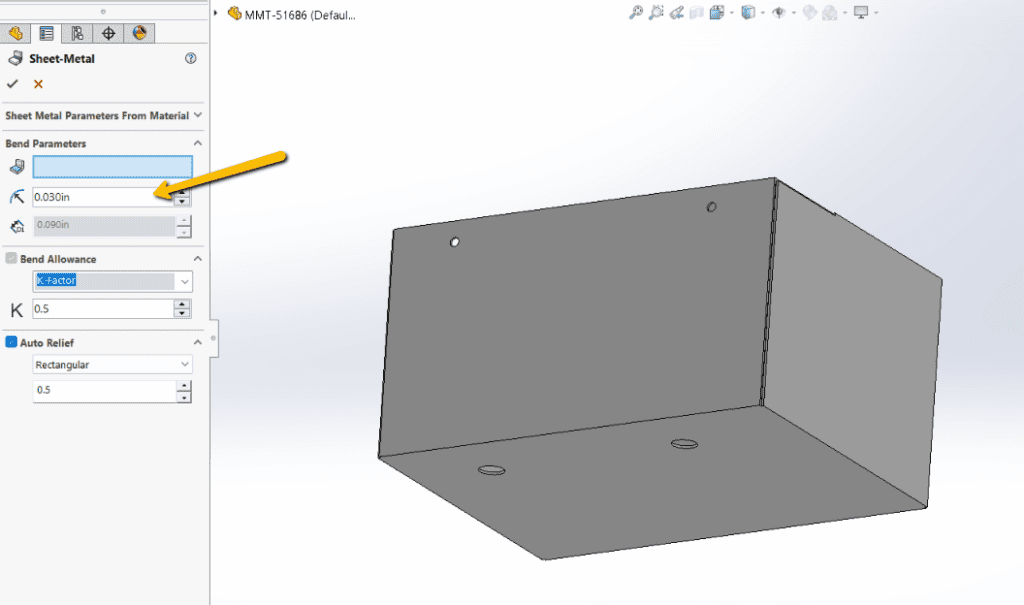Toggle the Bend Allowance checkbox
This screenshot has height=605, width=1024.
10,258
